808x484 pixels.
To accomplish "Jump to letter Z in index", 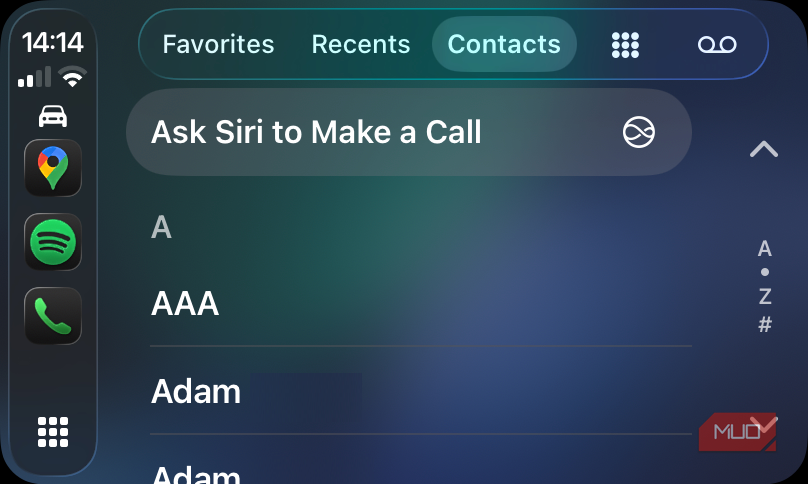I will click(x=765, y=297).
